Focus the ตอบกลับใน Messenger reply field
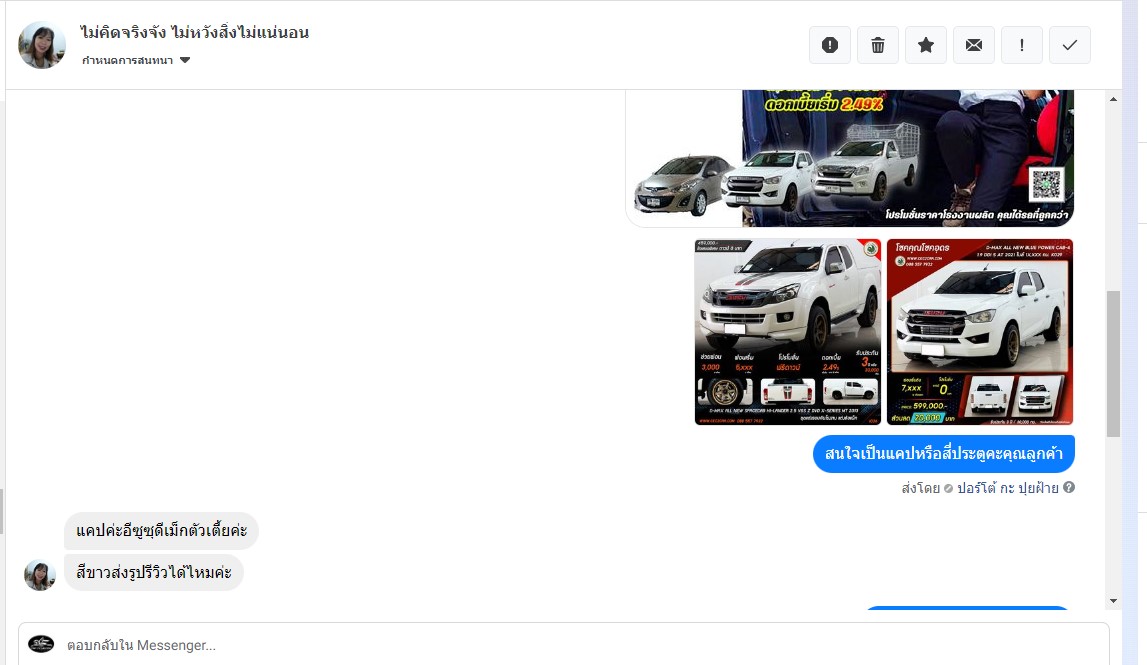This screenshot has width=1147, height=665. 563,645
